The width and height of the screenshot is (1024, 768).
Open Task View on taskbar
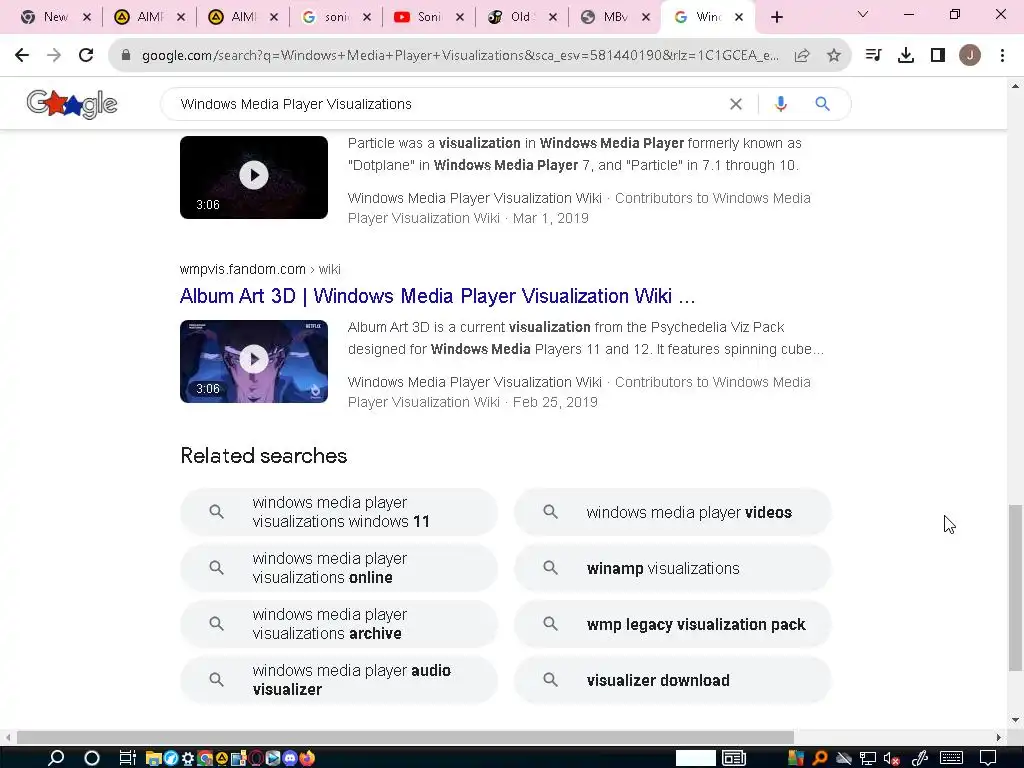127,758
